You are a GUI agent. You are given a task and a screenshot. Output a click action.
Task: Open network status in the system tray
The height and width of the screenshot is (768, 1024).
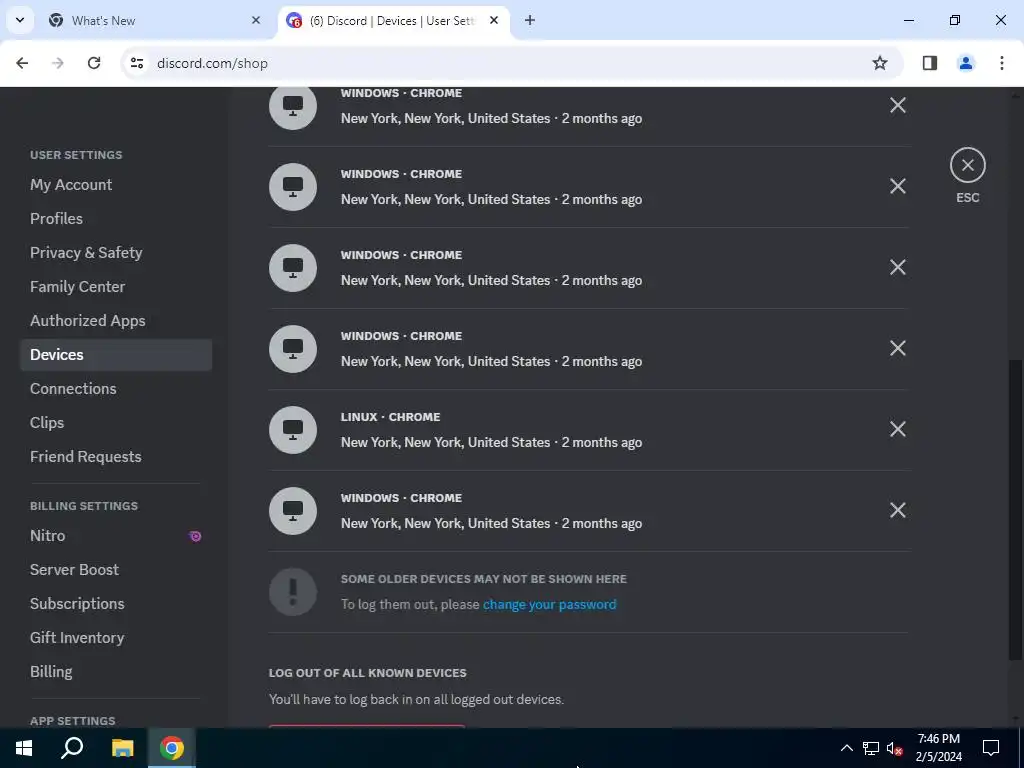click(x=871, y=748)
